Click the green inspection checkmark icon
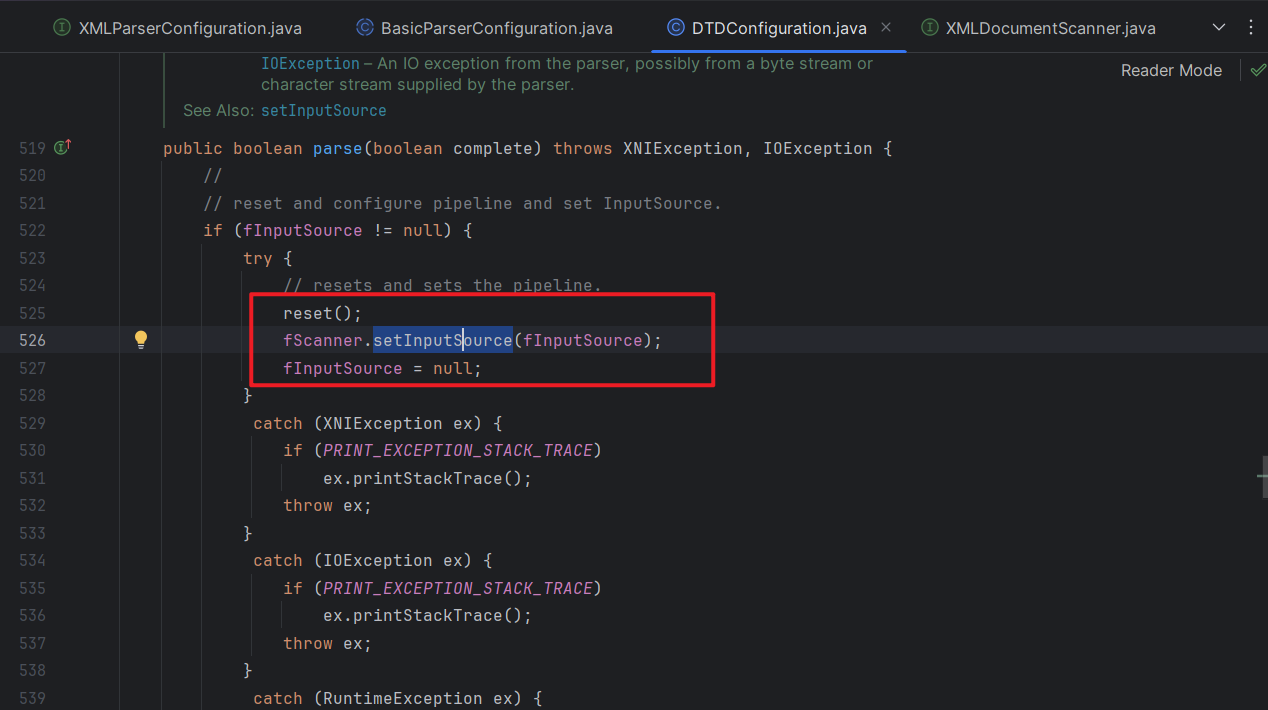 1257,70
